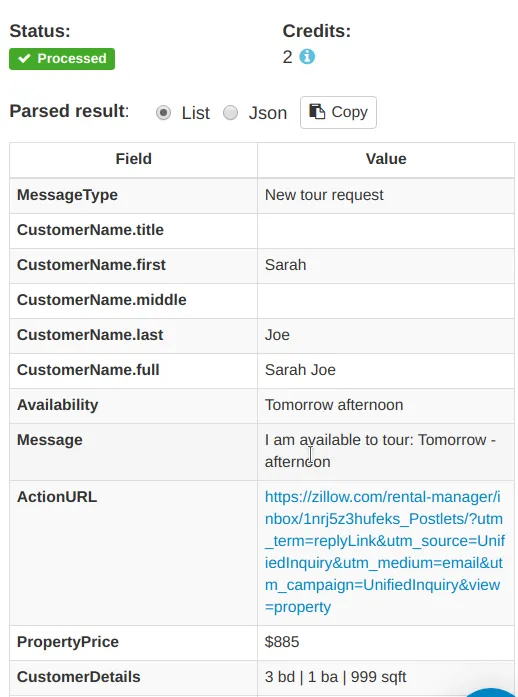Copy the parsed result

[338, 112]
